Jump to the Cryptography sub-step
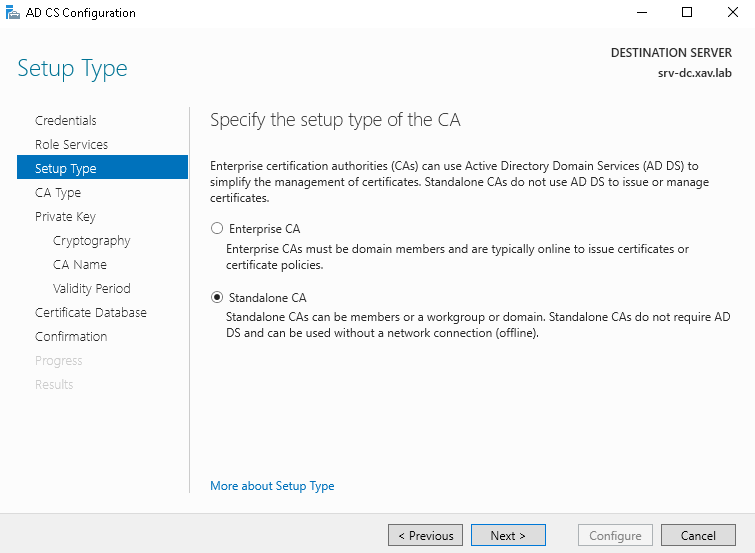This screenshot has width=755, height=553. [91, 241]
